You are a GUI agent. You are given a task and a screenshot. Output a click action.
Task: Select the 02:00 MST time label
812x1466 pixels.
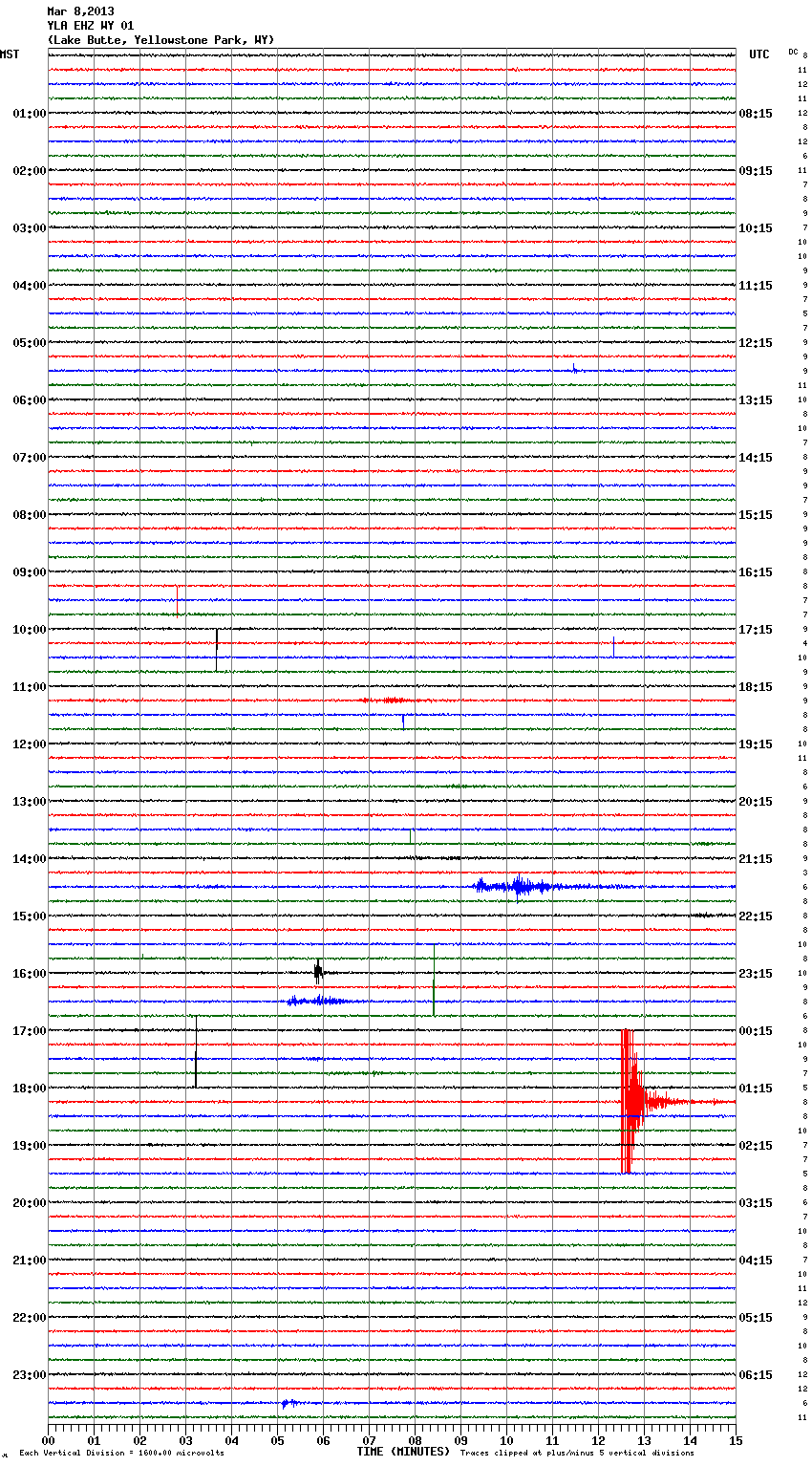coord(30,171)
